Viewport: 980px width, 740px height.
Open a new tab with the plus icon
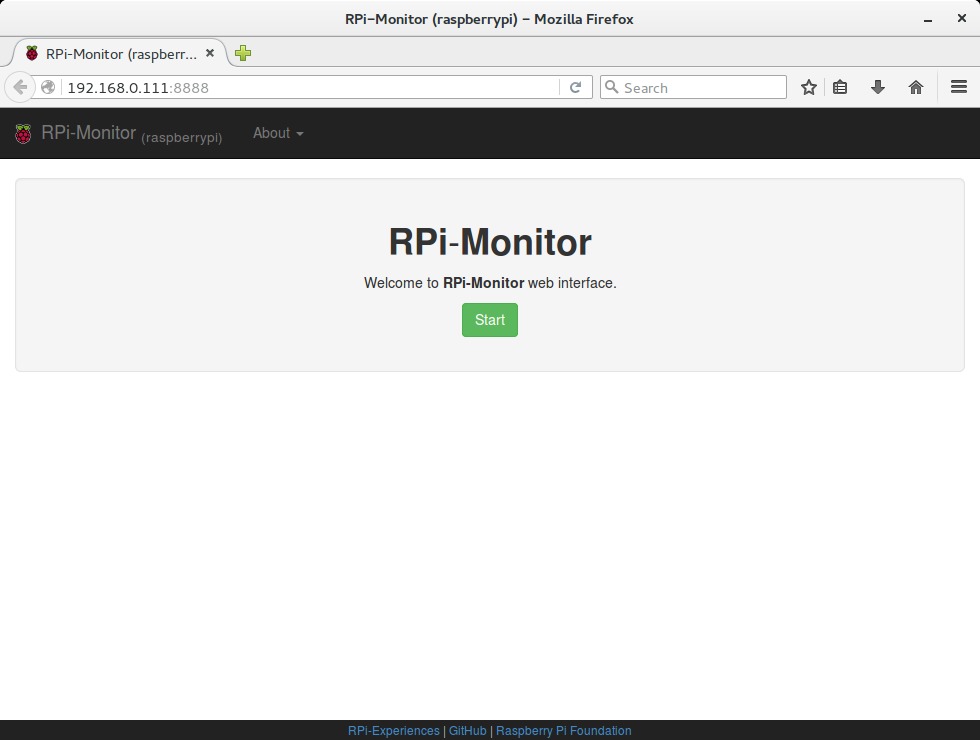click(x=242, y=53)
